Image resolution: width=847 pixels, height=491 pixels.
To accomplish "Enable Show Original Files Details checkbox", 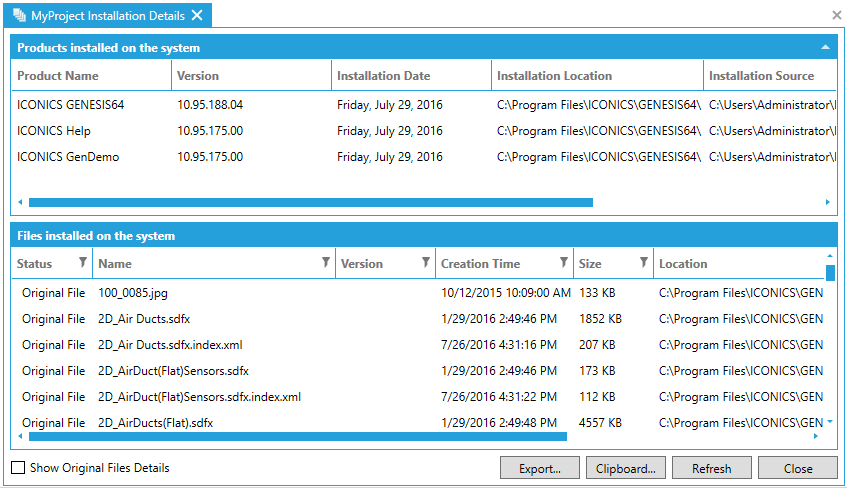I will [18, 468].
